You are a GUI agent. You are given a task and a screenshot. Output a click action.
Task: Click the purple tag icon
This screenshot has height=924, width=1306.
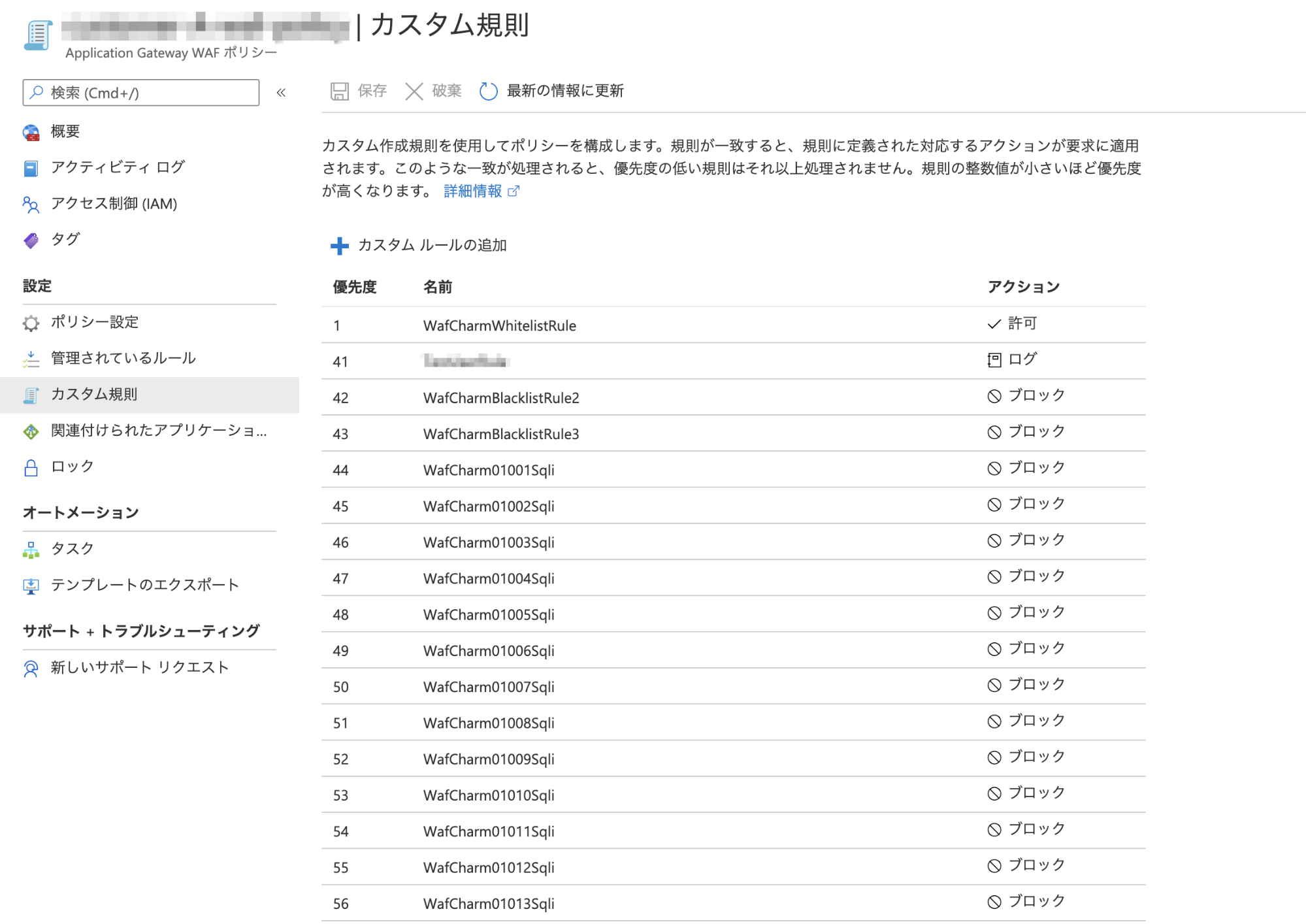point(31,240)
